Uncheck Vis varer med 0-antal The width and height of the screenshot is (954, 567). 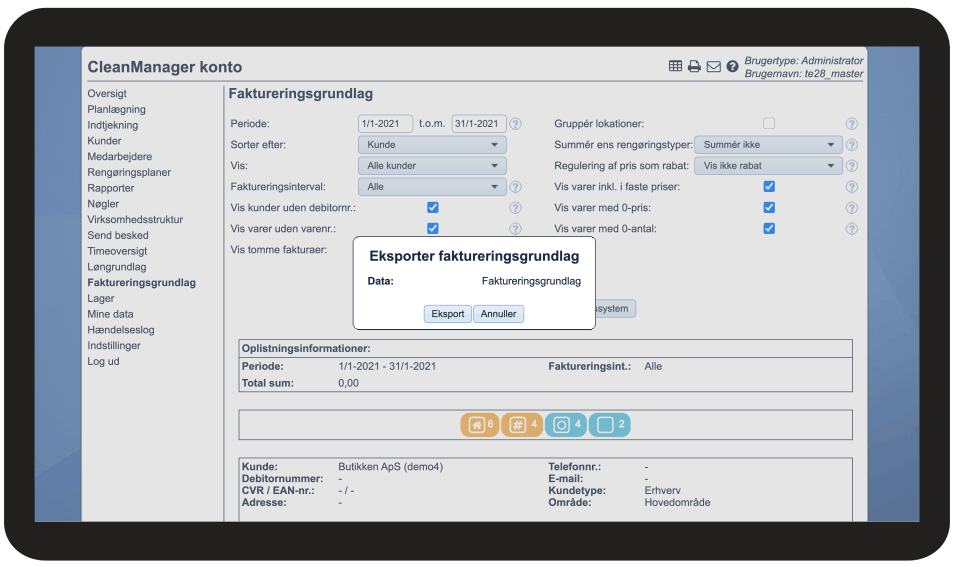point(769,228)
